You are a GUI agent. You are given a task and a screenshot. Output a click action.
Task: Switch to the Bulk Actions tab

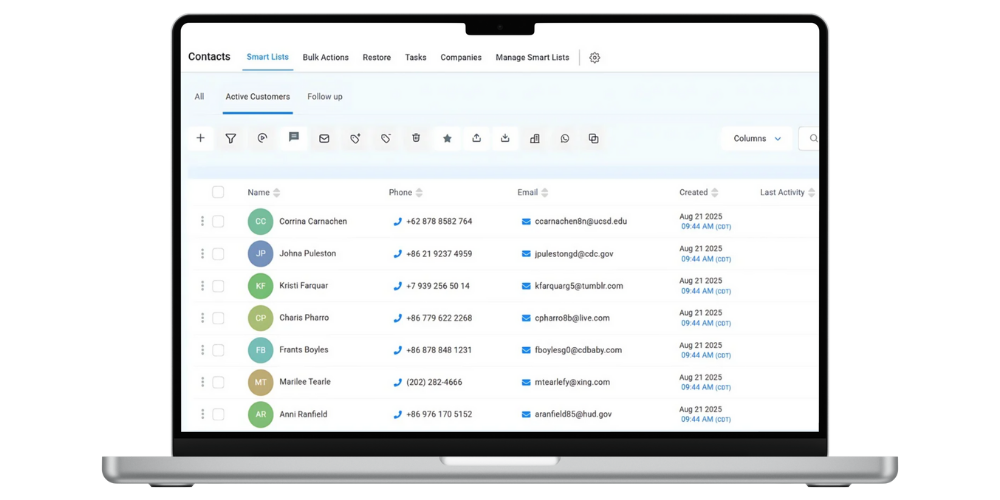(326, 58)
